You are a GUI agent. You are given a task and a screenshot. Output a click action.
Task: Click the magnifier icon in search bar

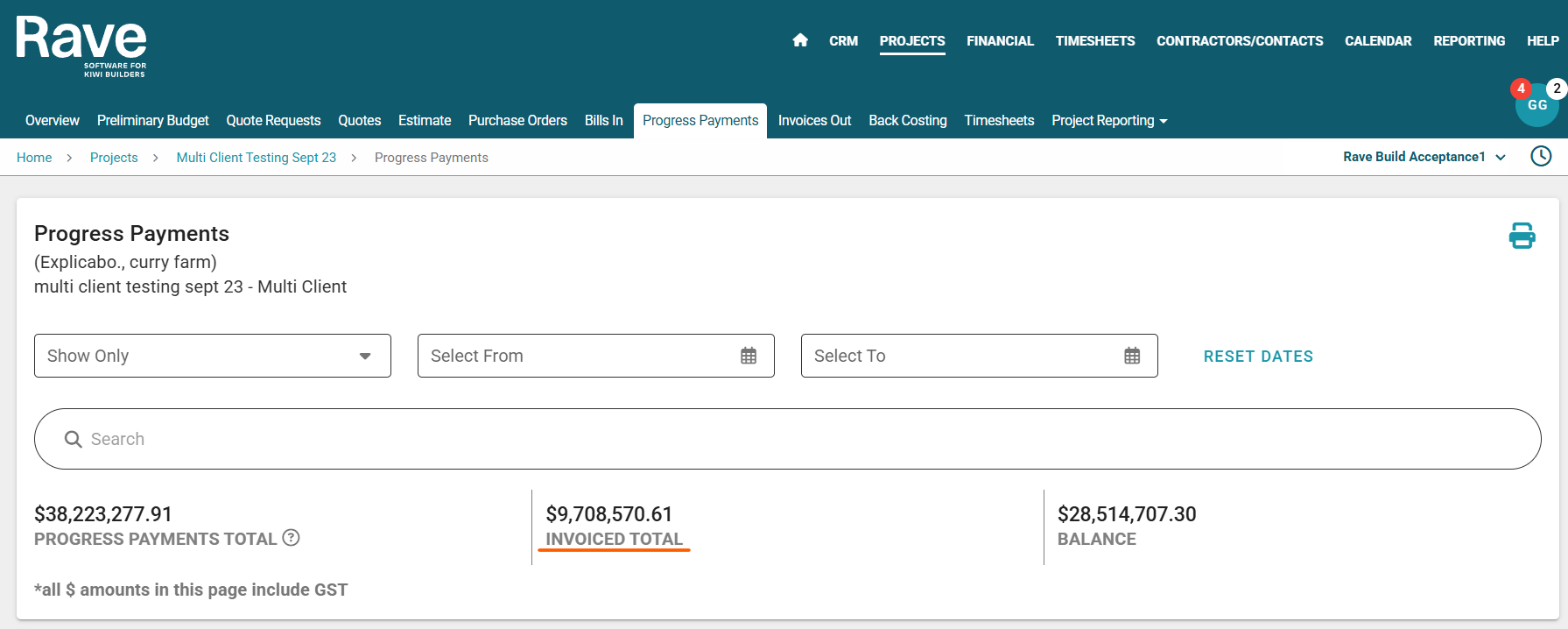(74, 439)
